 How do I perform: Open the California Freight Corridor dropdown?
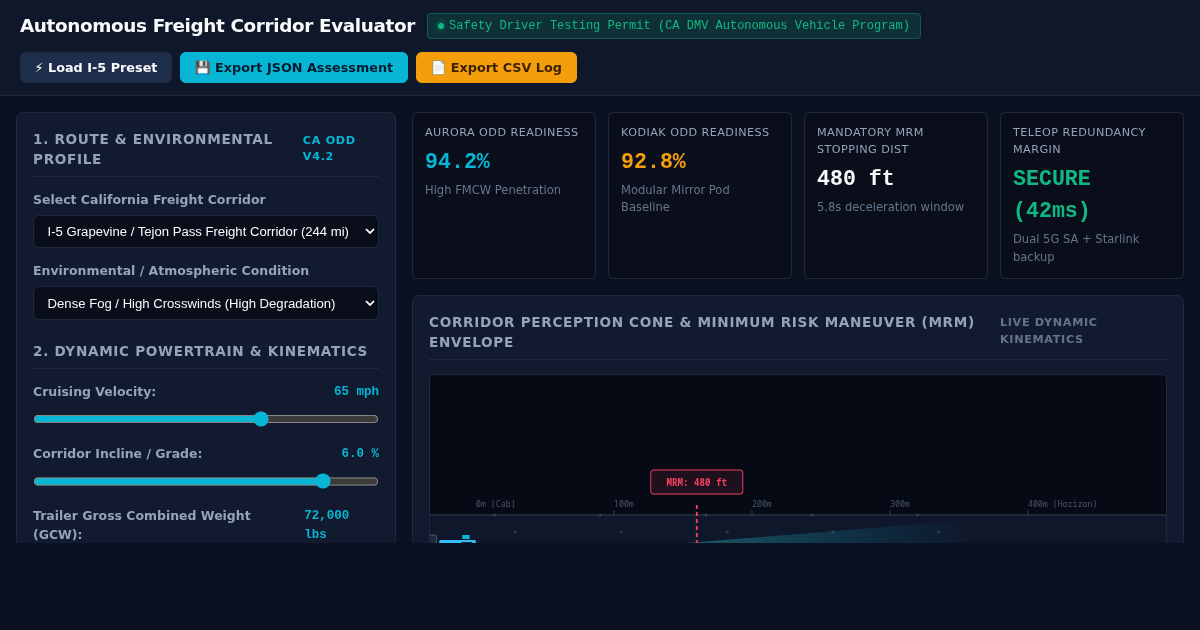click(x=206, y=231)
